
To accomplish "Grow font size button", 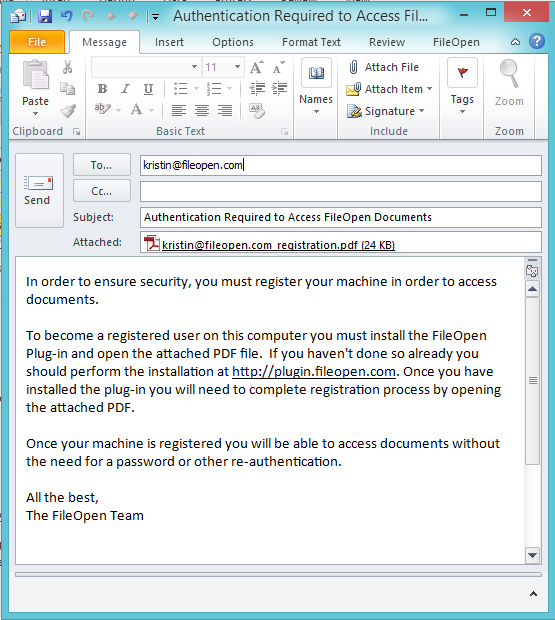I will pyautogui.click(x=257, y=67).
